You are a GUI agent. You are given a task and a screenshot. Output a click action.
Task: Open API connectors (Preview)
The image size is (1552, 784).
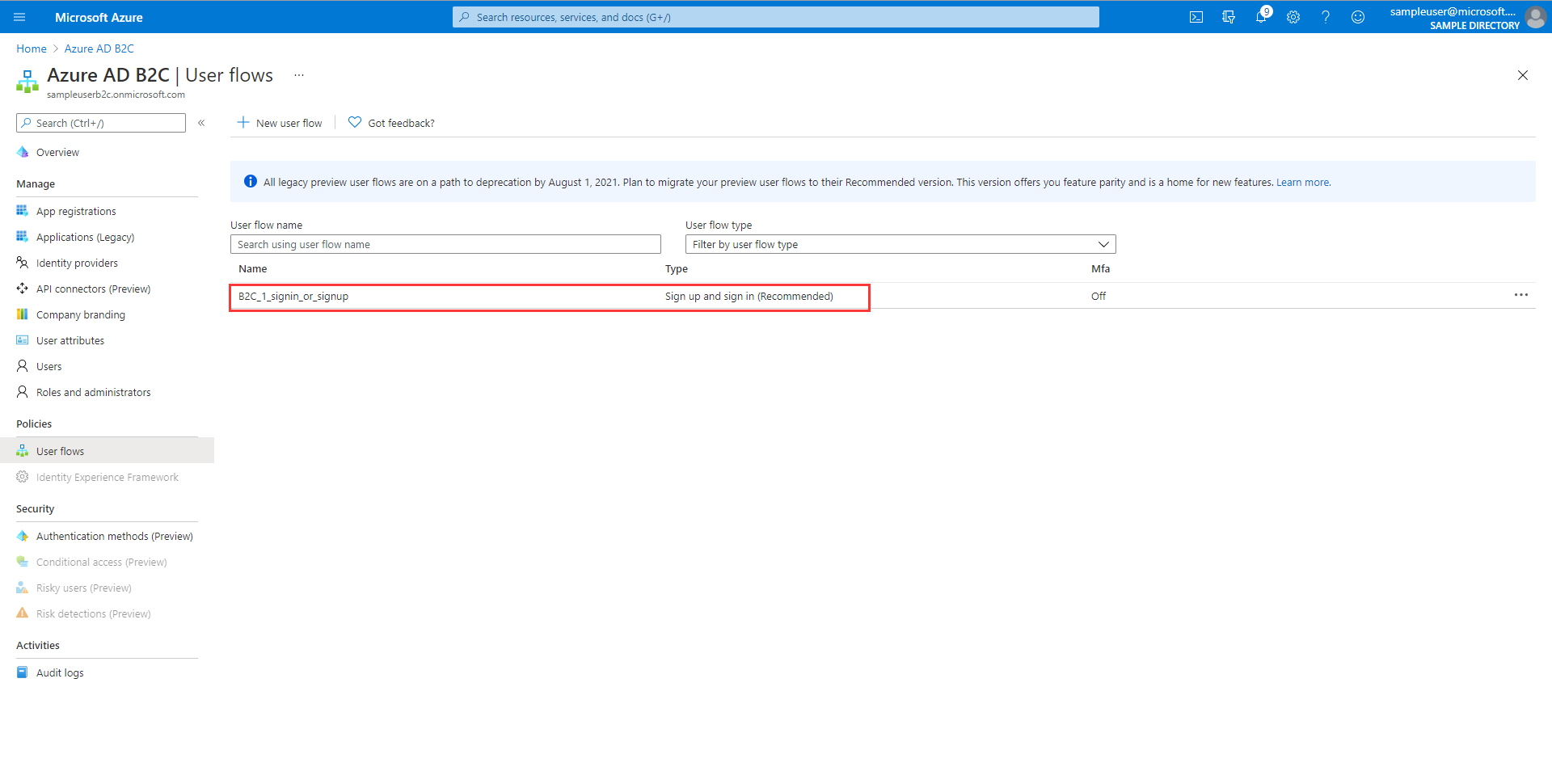pos(93,289)
